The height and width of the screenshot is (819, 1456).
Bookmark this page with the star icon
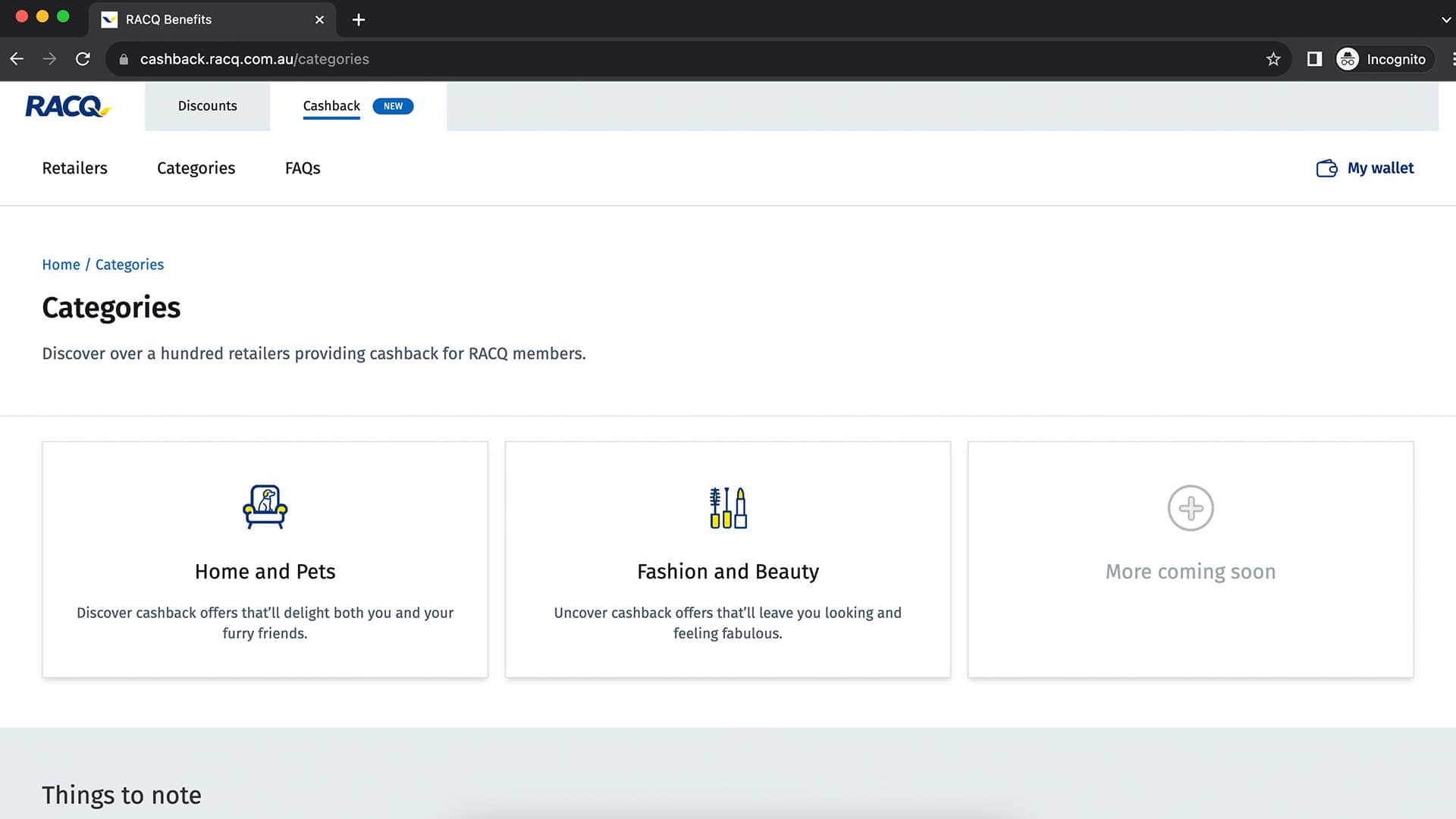[x=1273, y=59]
